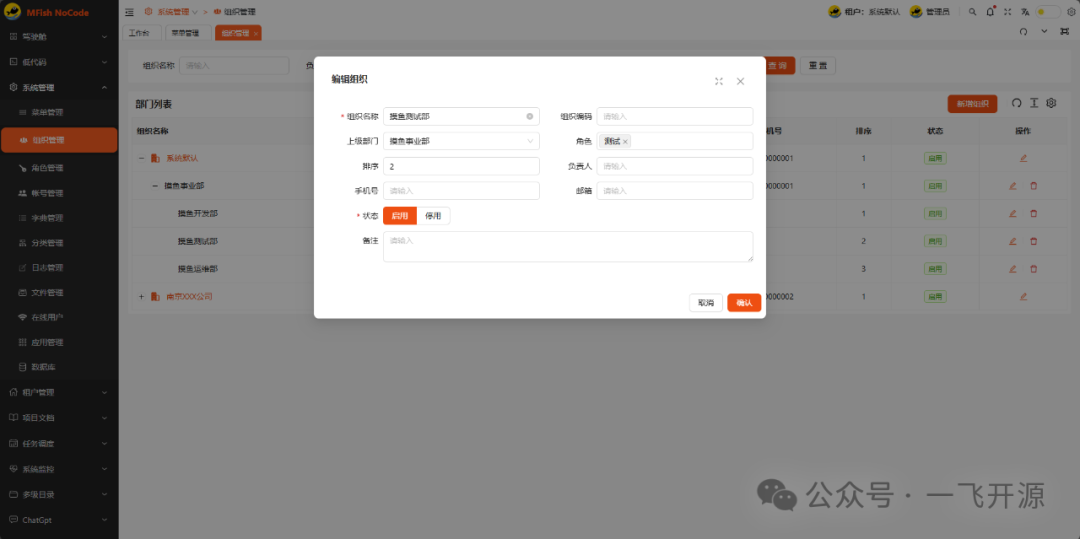
Task: Click the 确认 button
Action: [x=744, y=303]
